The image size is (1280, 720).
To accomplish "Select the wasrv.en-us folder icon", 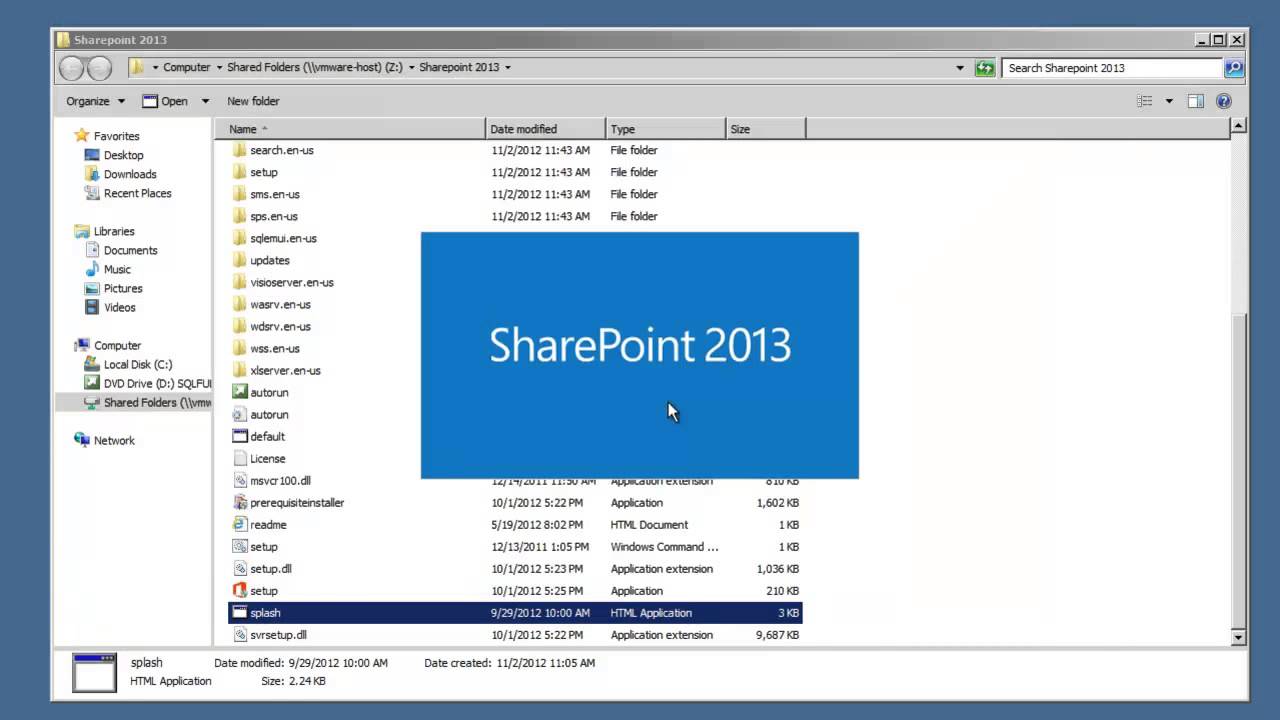I will 239,304.
